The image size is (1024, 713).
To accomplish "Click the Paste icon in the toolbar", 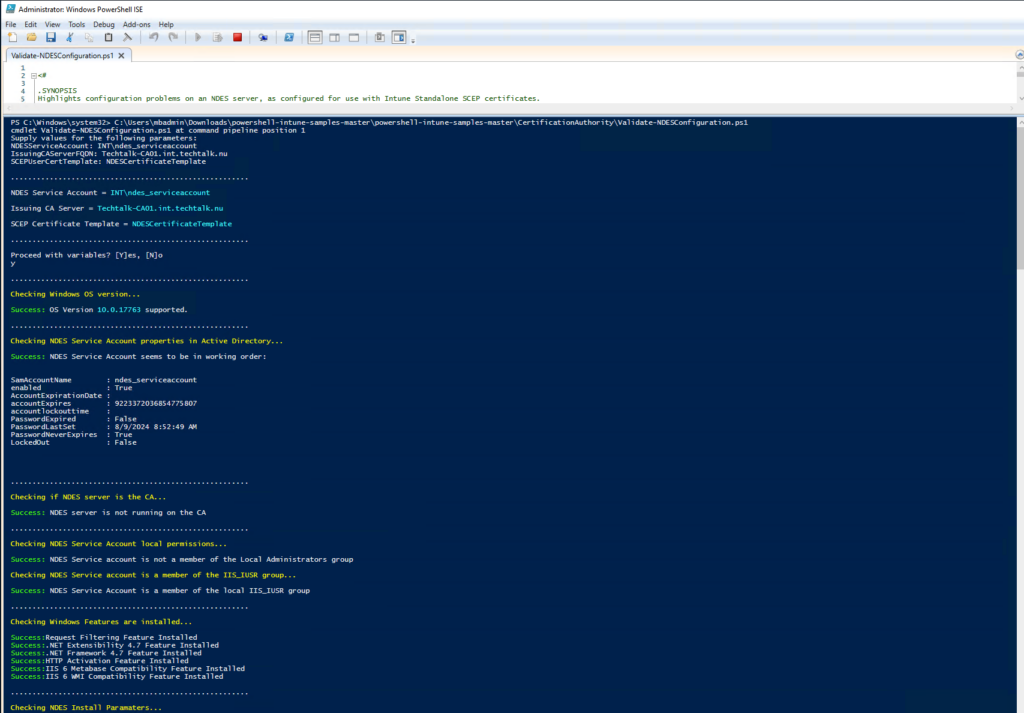I will pos(107,37).
